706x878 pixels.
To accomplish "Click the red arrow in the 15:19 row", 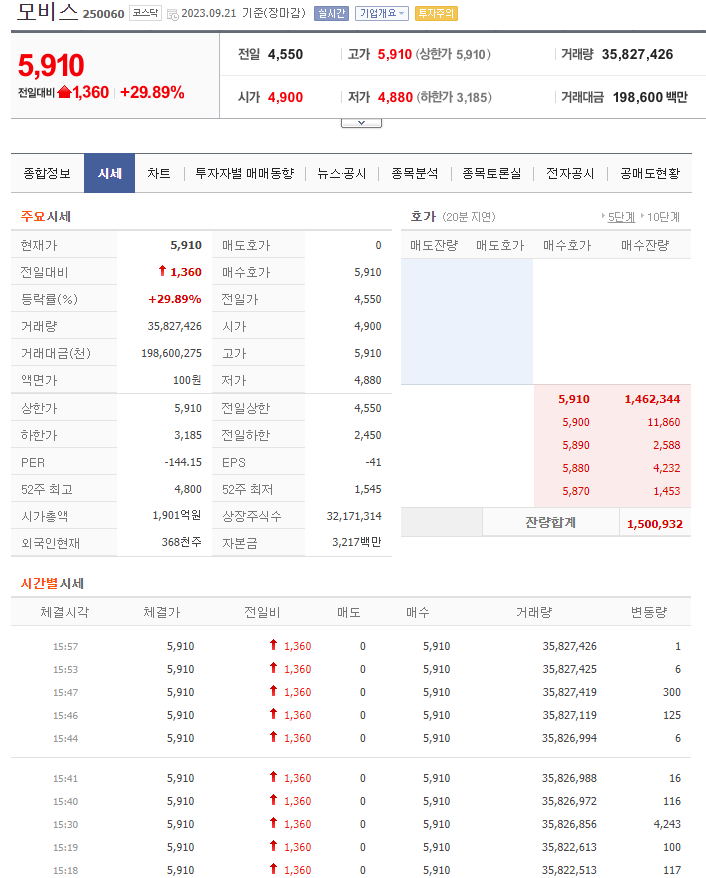I will pyautogui.click(x=273, y=846).
